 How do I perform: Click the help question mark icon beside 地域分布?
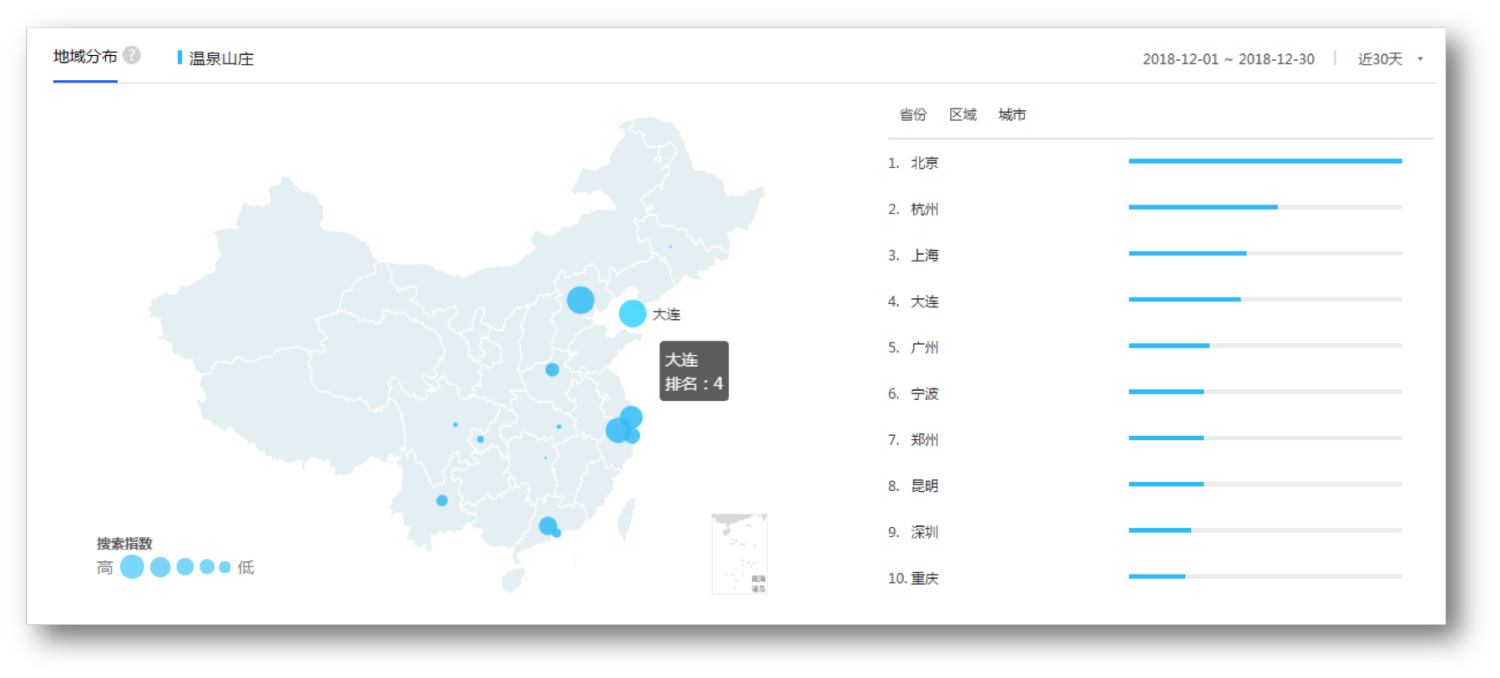coord(132,55)
